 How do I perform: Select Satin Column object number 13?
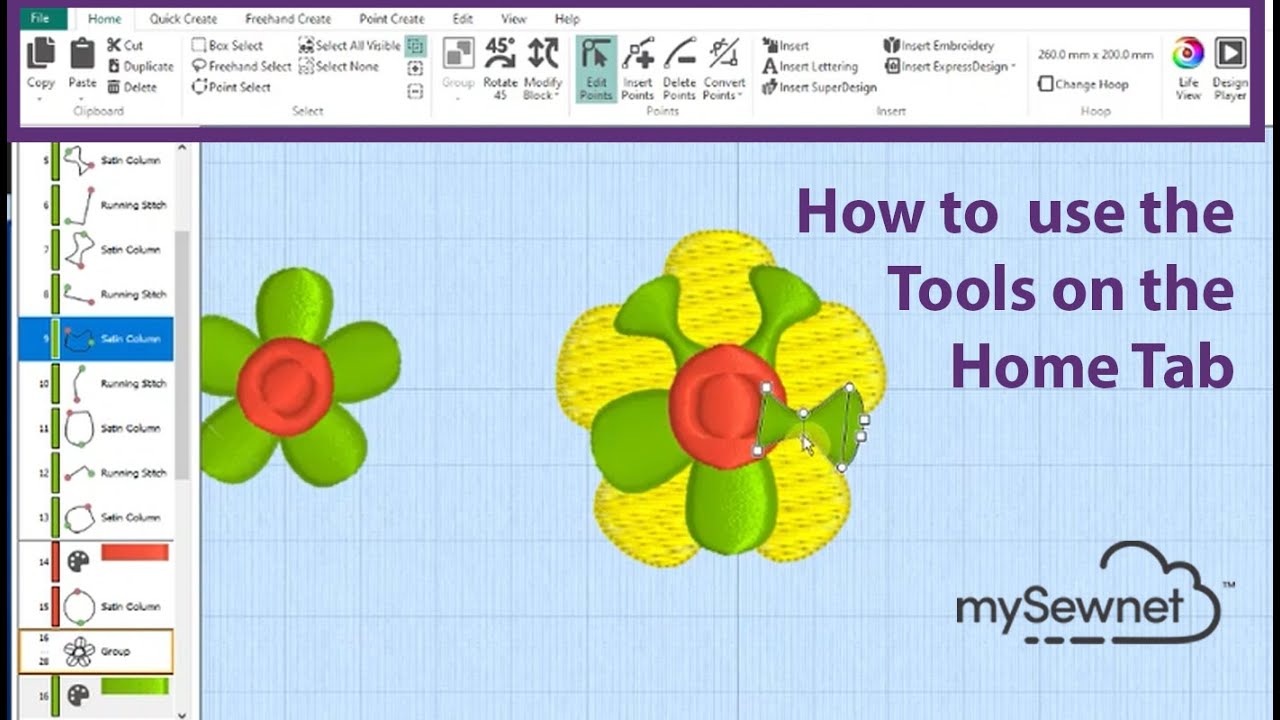pos(96,517)
